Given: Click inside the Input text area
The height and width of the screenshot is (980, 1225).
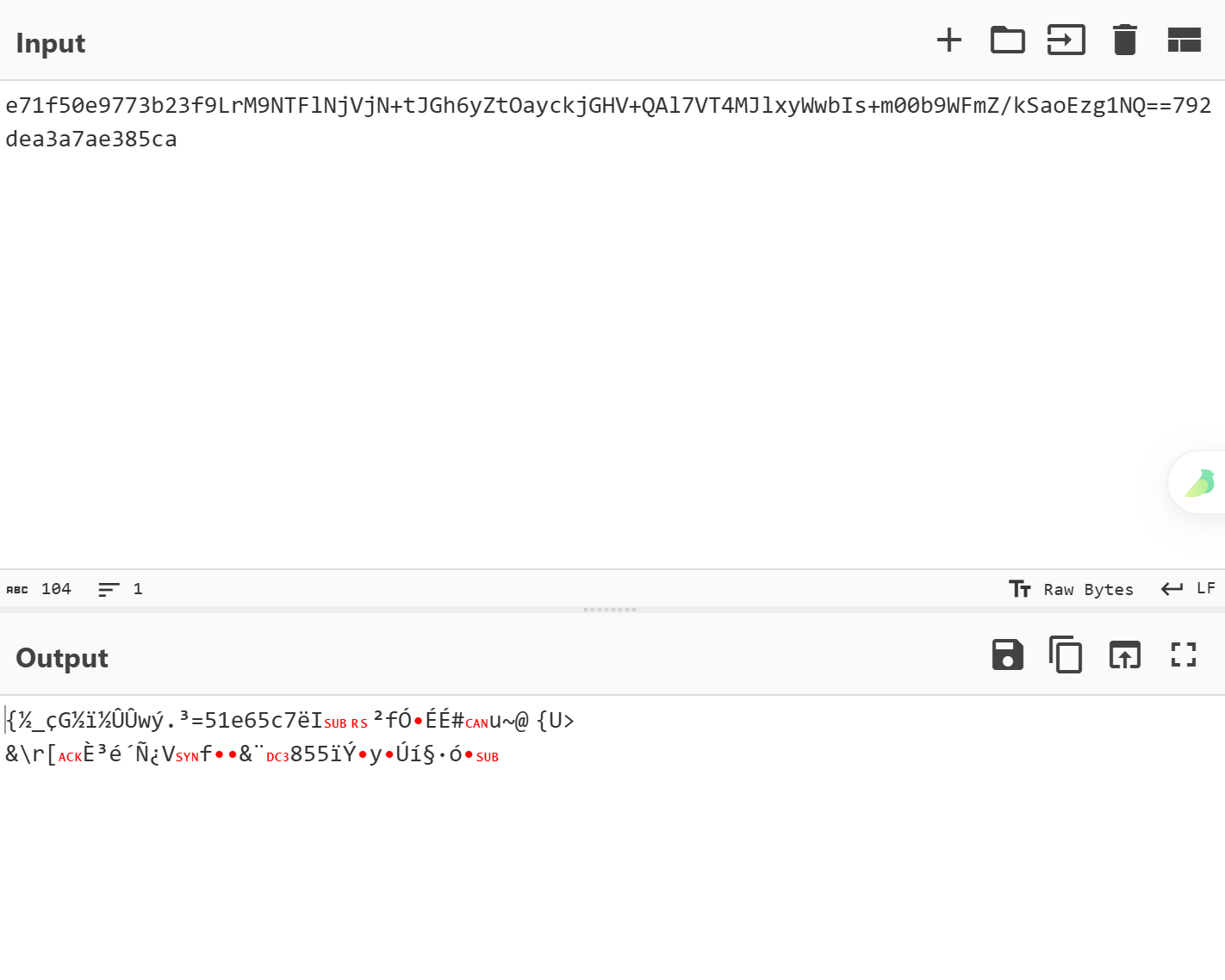Looking at the screenshot, I should point(612,325).
